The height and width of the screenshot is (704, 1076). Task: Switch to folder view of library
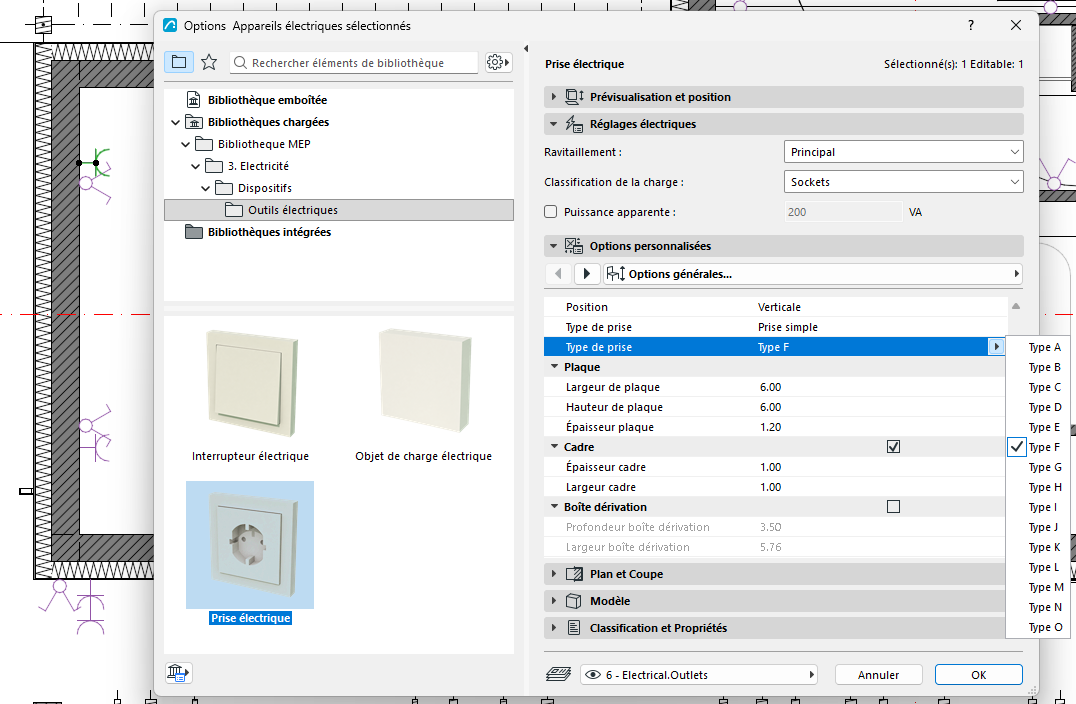[178, 62]
